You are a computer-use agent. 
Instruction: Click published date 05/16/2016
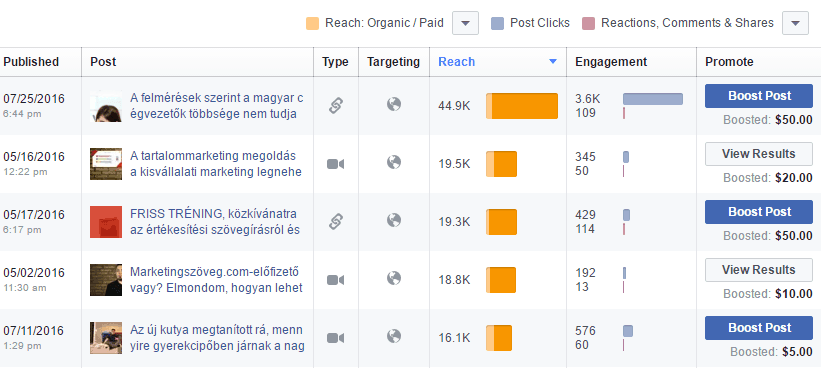(x=34, y=157)
